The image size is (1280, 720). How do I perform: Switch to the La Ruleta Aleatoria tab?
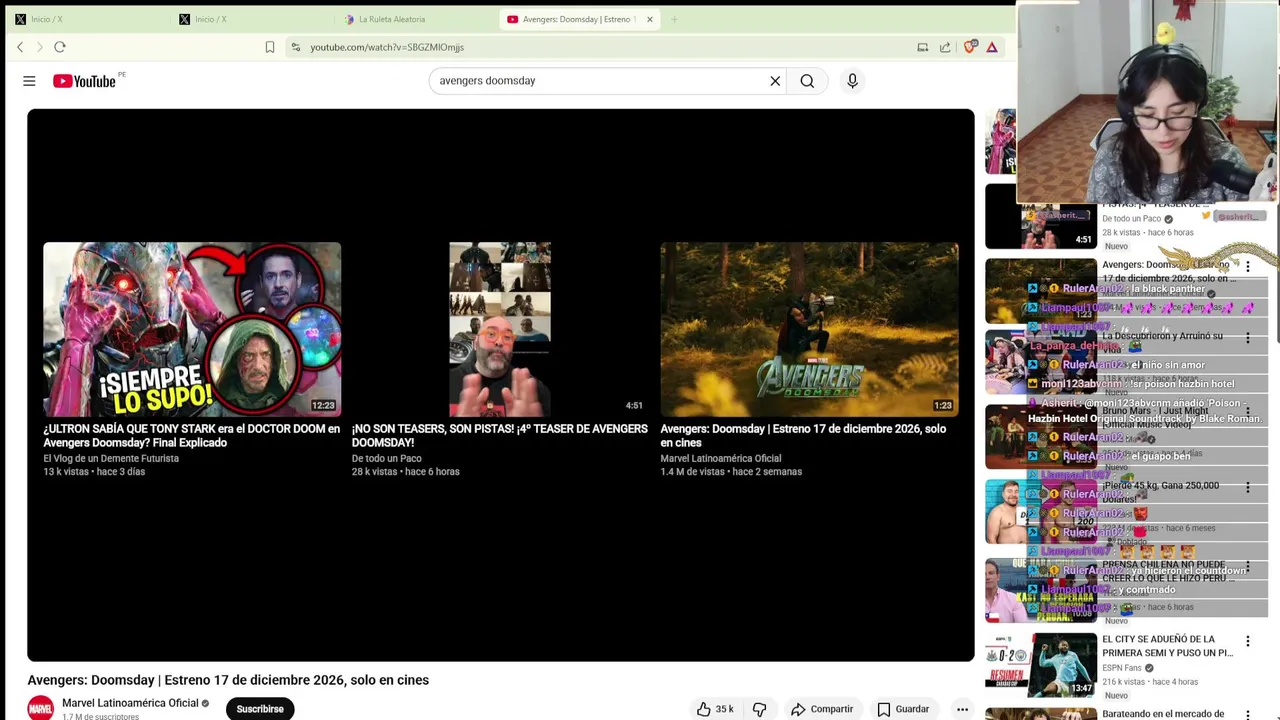click(x=415, y=19)
